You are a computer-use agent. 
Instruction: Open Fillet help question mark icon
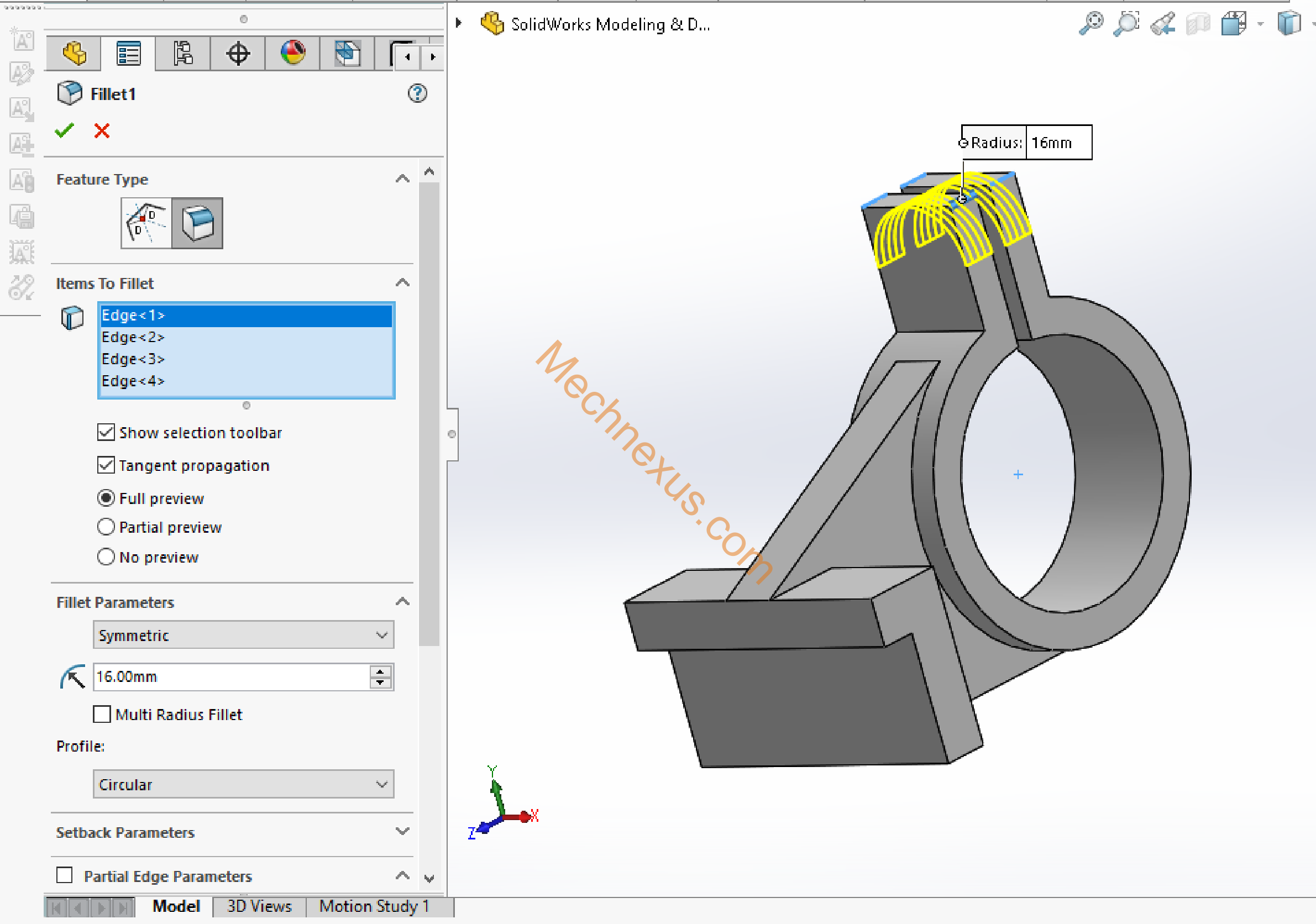[x=417, y=93]
